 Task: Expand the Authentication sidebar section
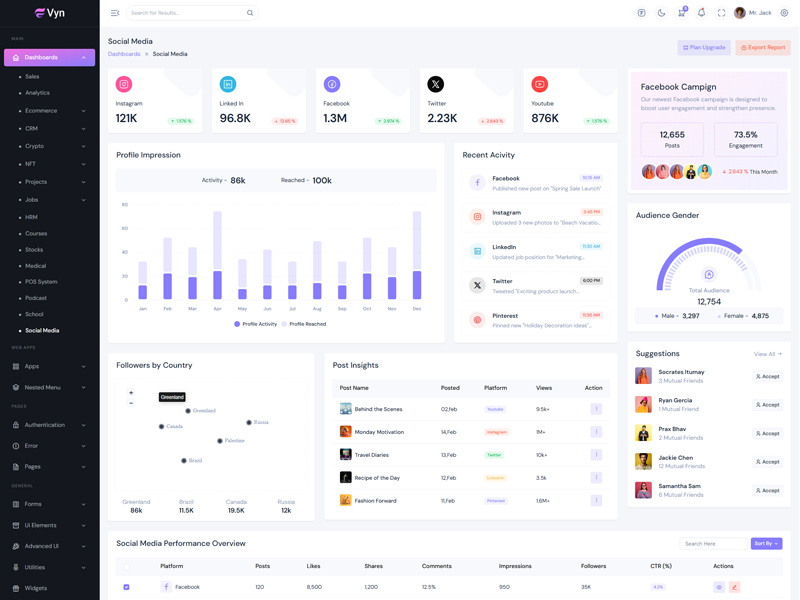50,425
